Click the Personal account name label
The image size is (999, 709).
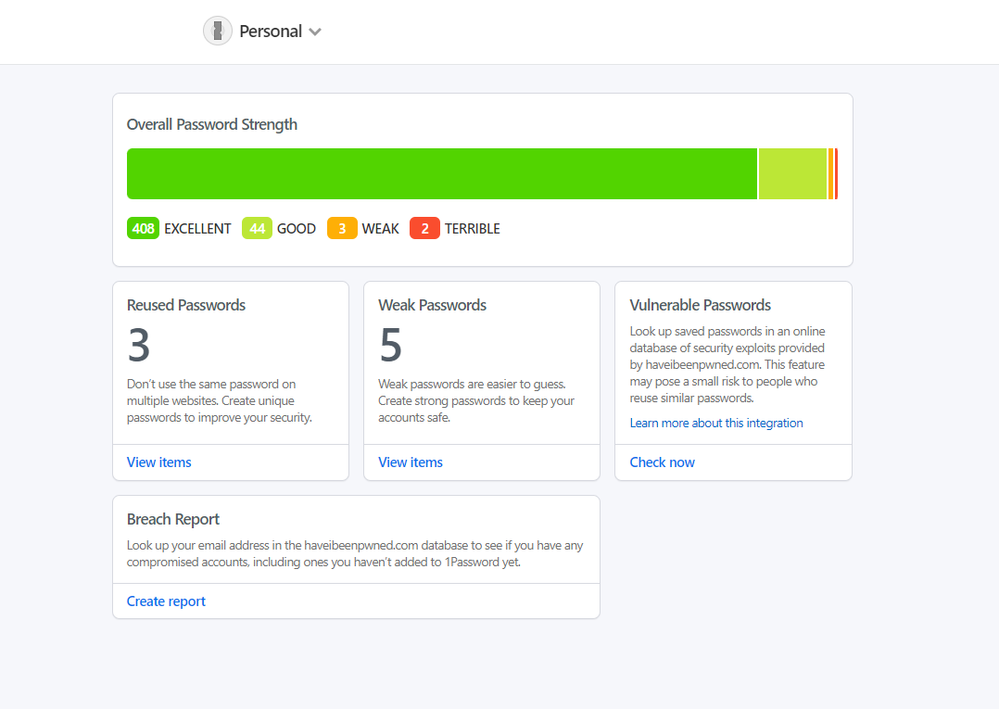270,31
